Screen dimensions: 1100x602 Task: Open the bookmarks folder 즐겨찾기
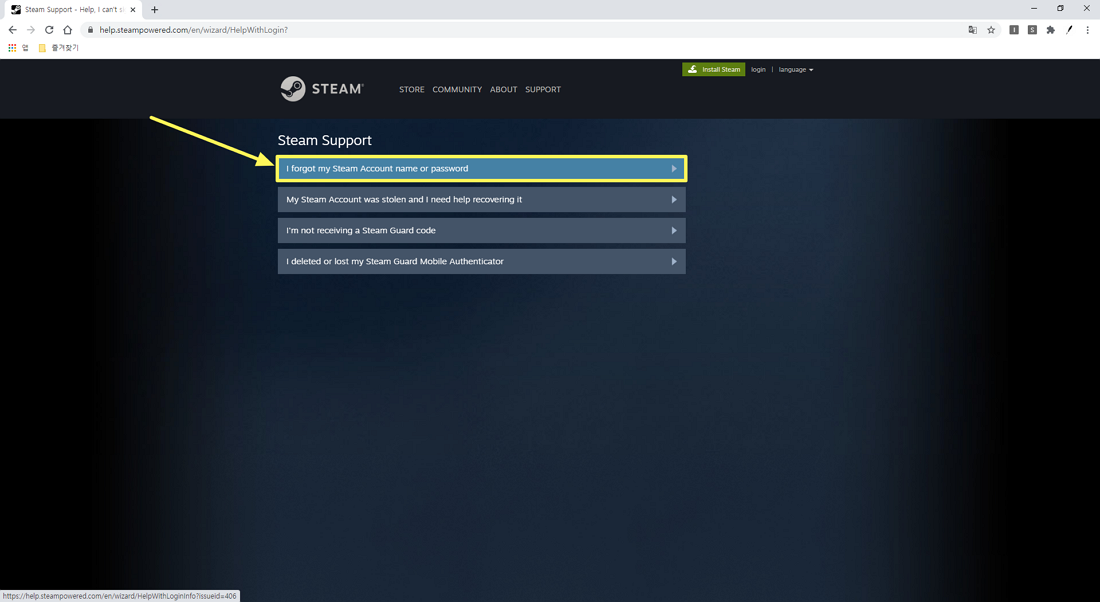pos(59,48)
